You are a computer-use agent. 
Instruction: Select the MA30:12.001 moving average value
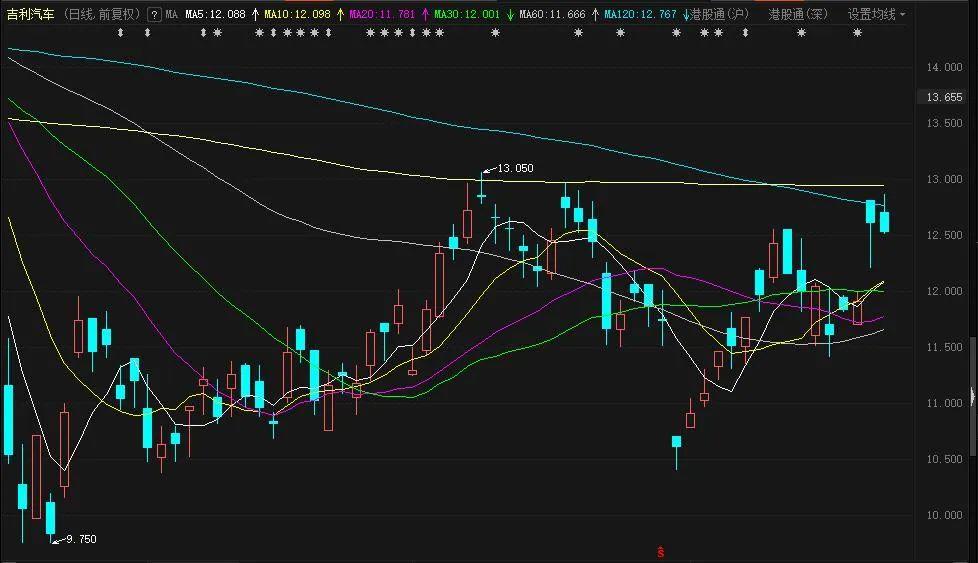467,14
